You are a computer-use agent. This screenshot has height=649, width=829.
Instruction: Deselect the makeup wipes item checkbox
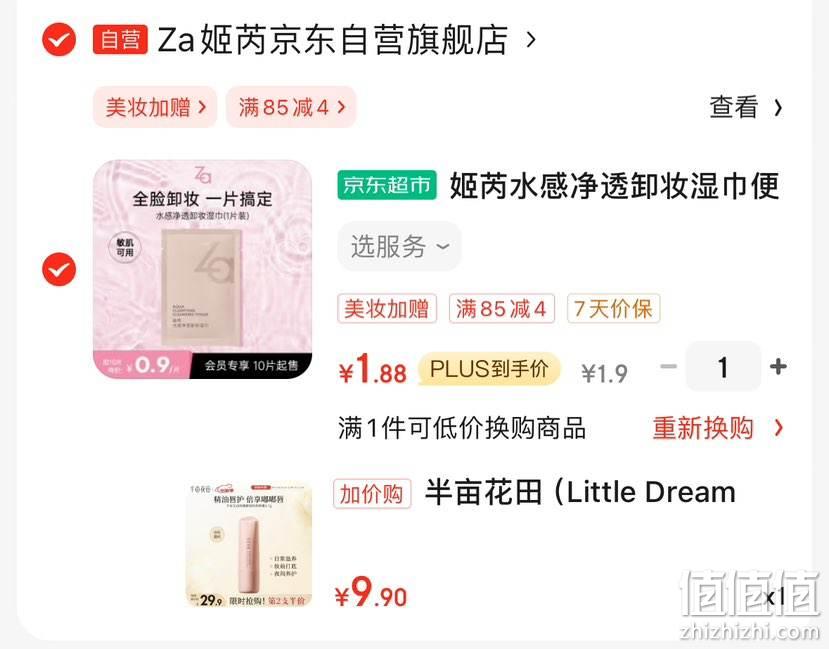59,270
